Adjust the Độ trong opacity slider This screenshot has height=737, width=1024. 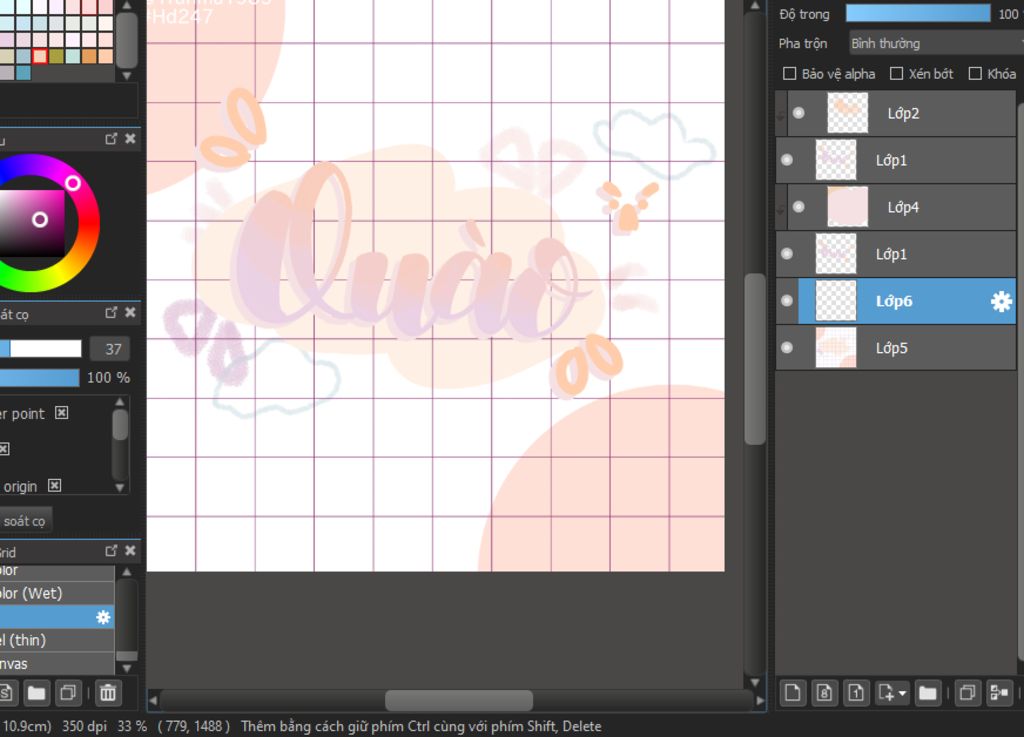click(x=918, y=13)
